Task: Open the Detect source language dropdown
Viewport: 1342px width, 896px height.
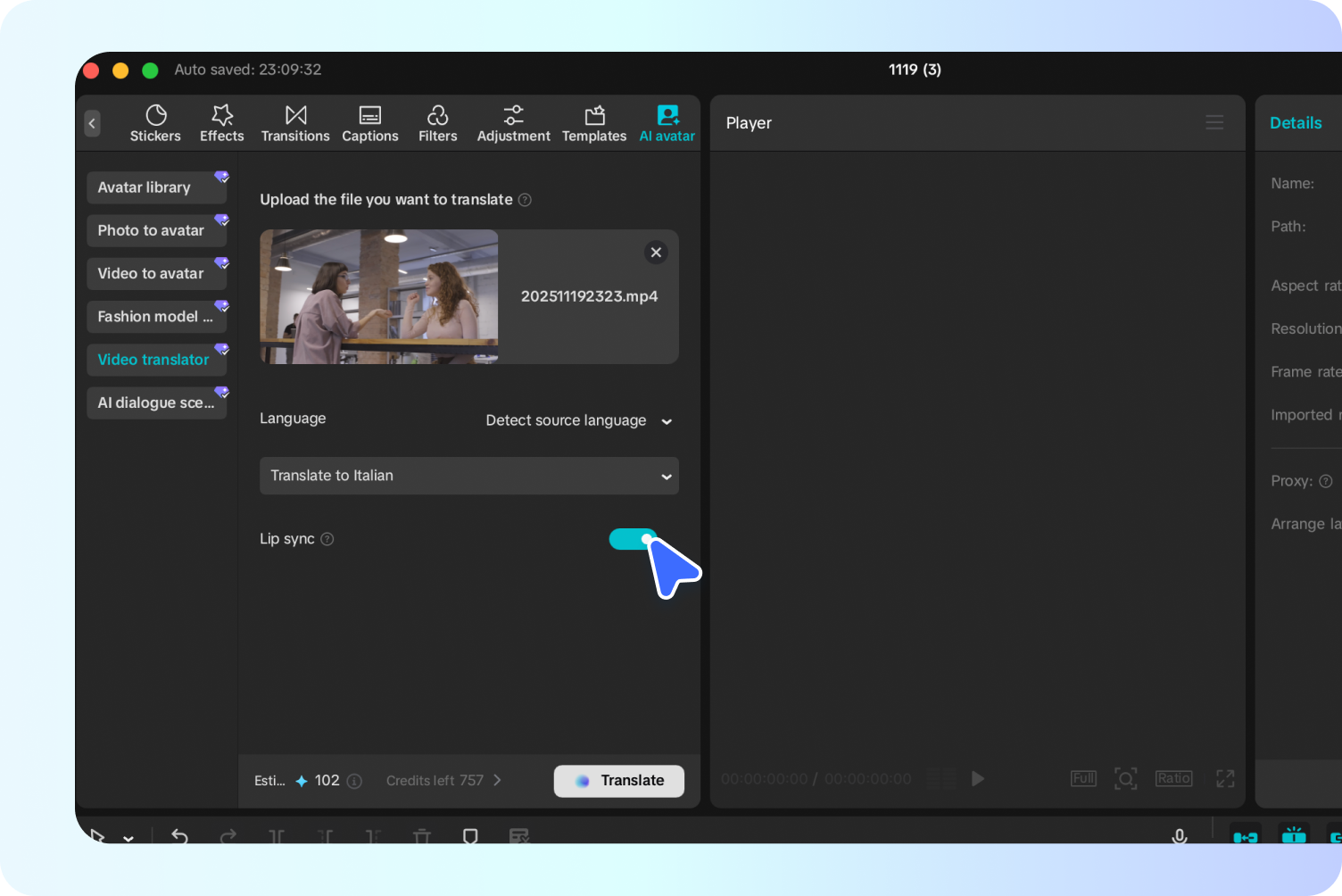Action: [x=578, y=420]
